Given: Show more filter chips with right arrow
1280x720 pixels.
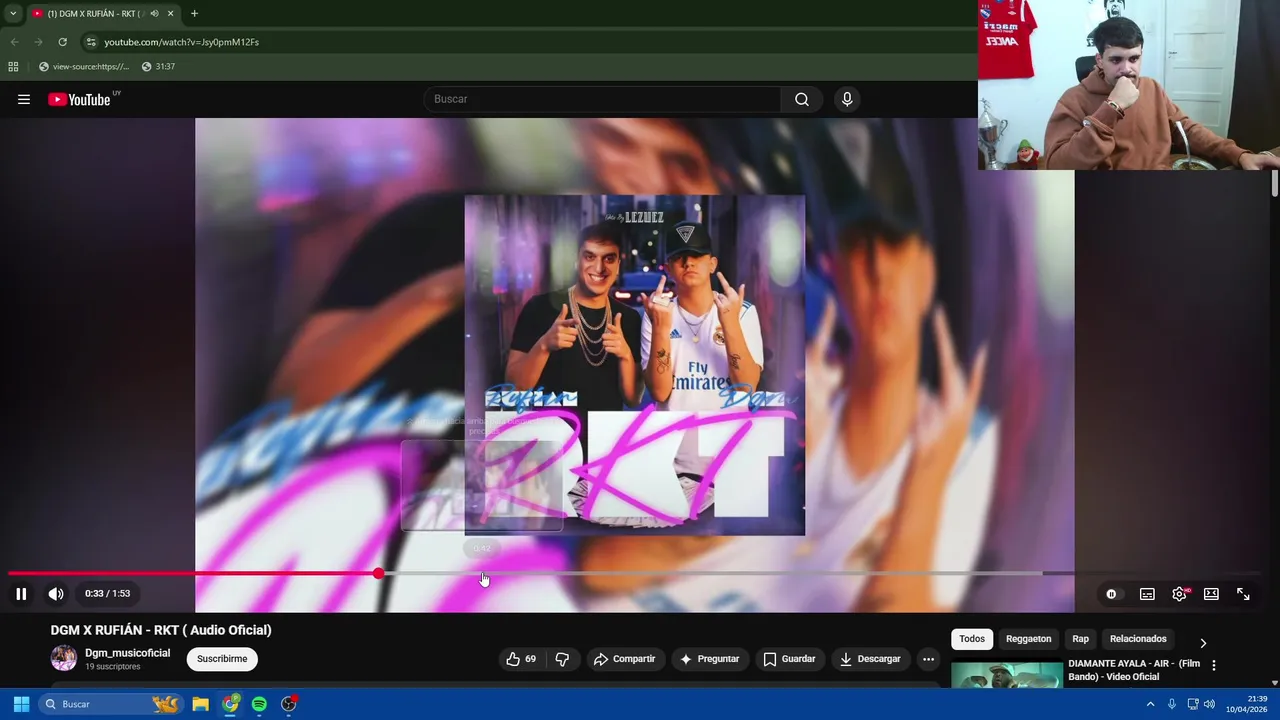Looking at the screenshot, I should pyautogui.click(x=1203, y=643).
